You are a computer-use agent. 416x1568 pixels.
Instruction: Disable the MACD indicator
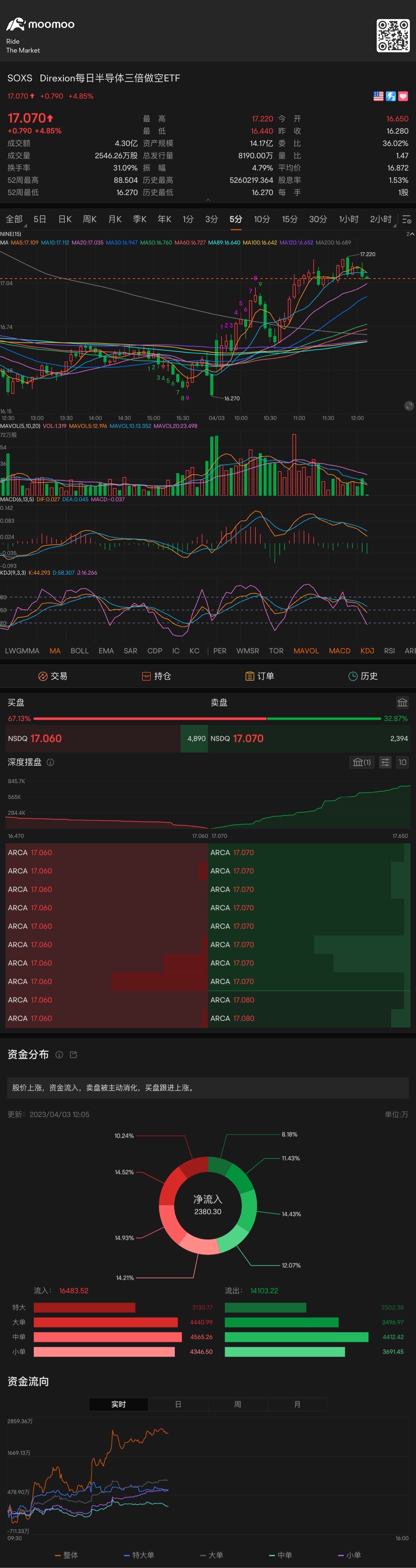pos(339,651)
